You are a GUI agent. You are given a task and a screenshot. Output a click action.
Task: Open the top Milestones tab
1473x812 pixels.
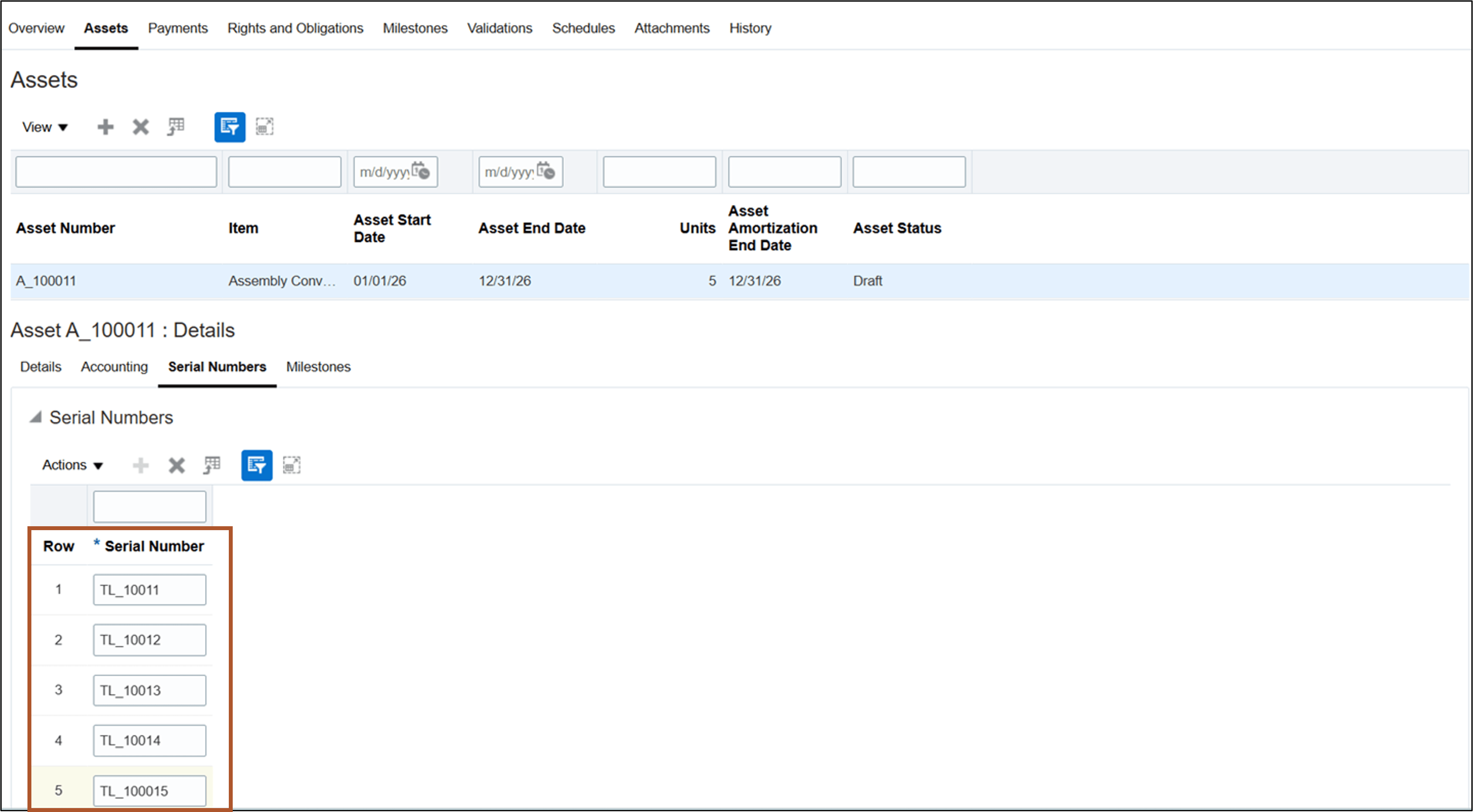415,28
